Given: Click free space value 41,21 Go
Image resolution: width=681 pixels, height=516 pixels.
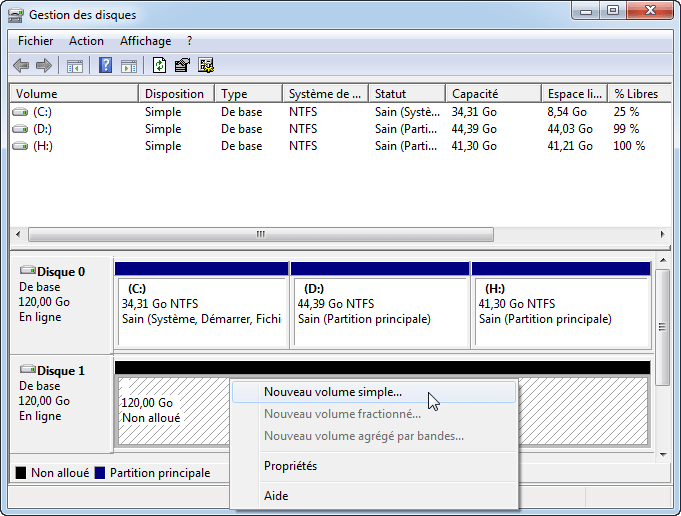Looking at the screenshot, I should (x=570, y=146).
